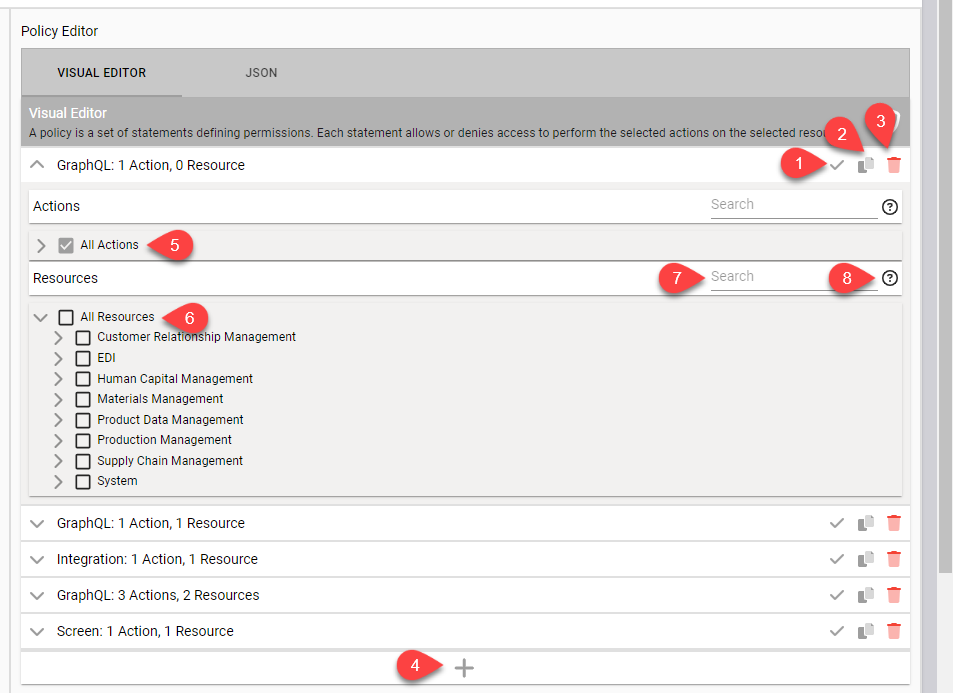
Task: Delete the first GraphQL statement with the trash icon
Action: (894, 165)
